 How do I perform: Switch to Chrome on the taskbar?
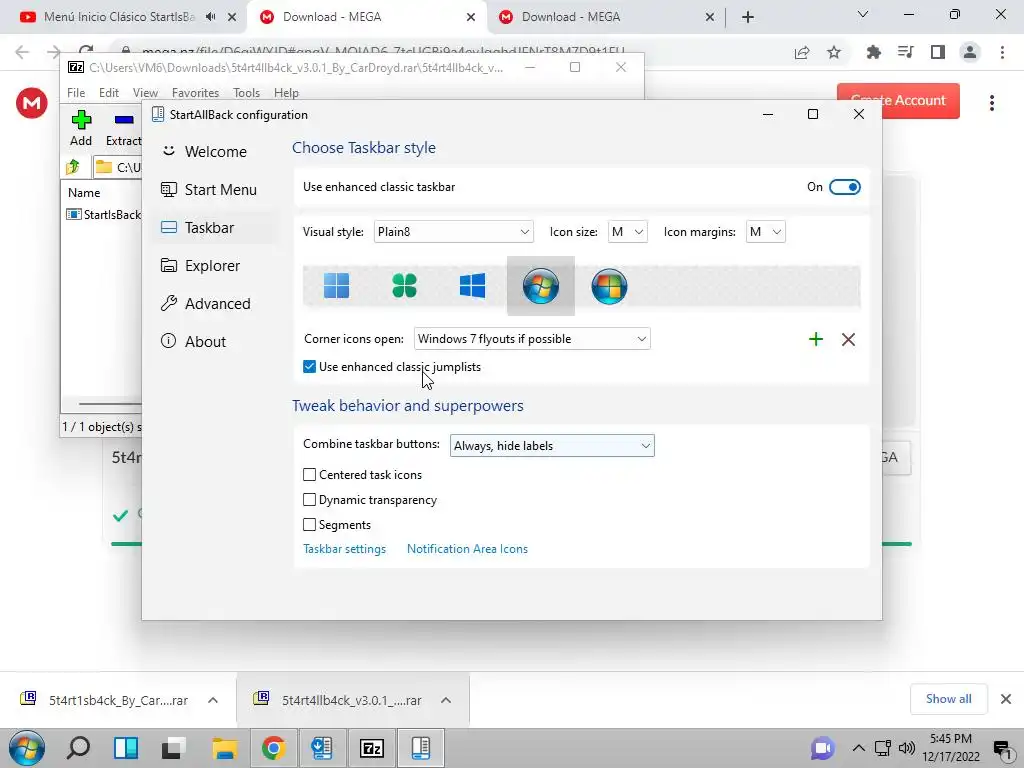[274, 748]
